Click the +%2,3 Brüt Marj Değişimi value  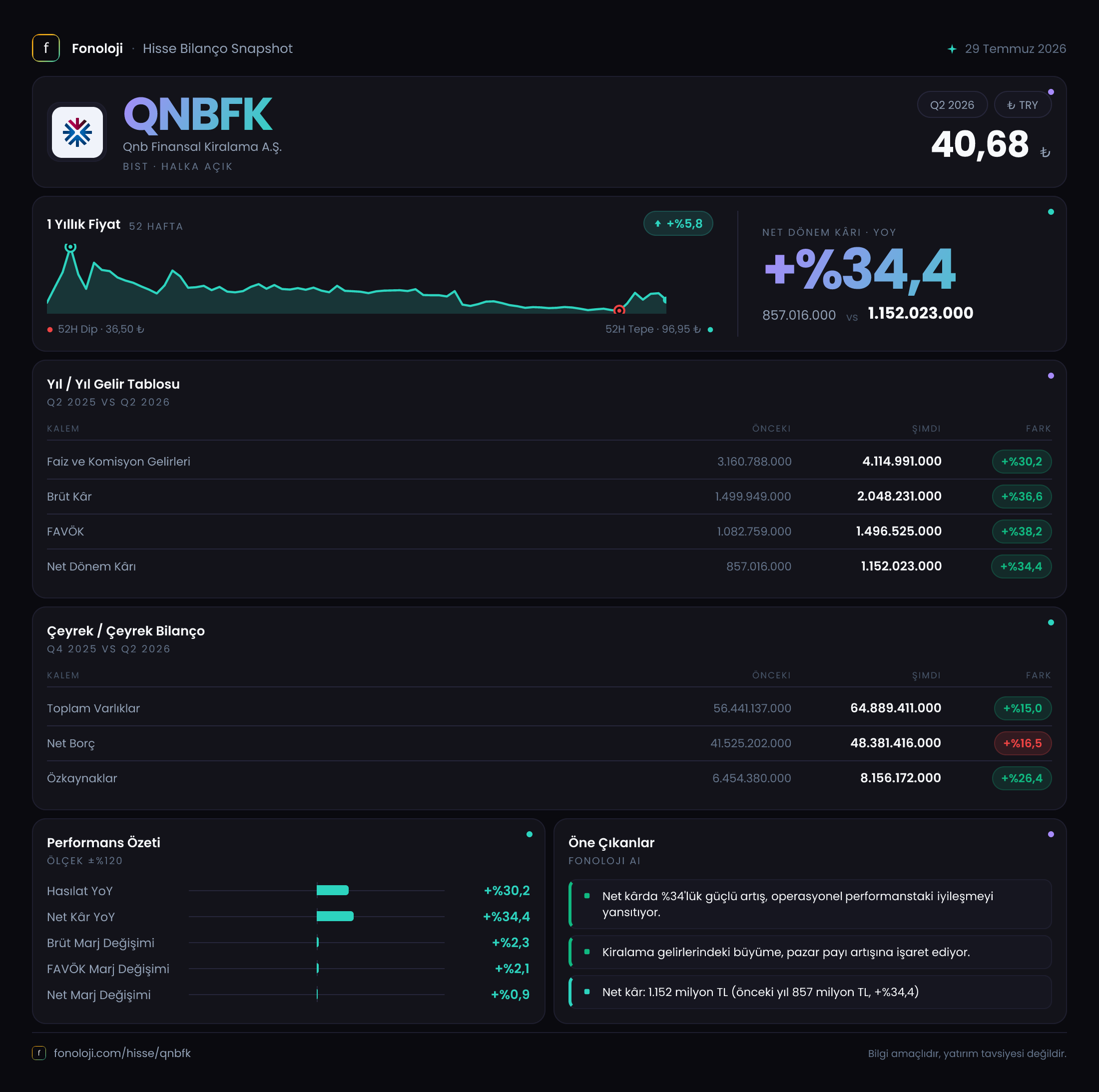pyautogui.click(x=510, y=943)
